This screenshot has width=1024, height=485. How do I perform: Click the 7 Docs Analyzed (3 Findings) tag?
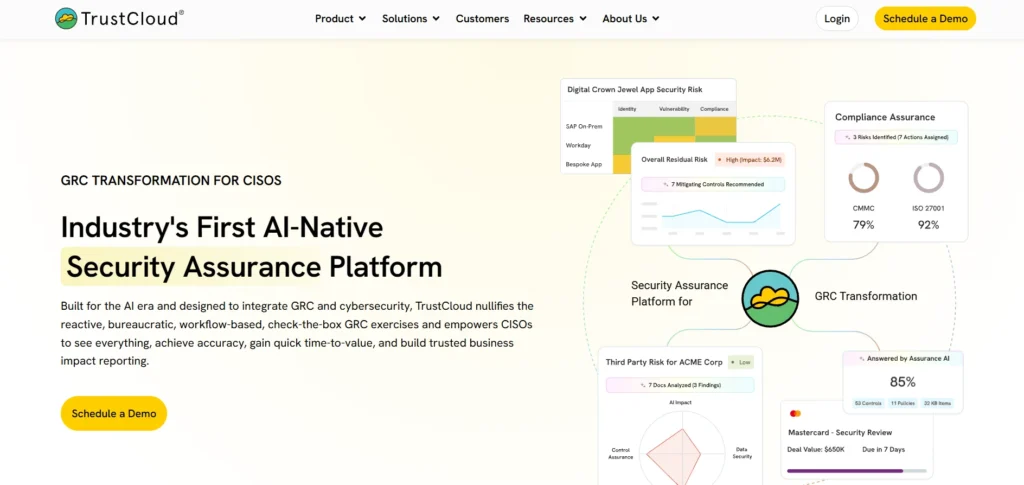[680, 385]
